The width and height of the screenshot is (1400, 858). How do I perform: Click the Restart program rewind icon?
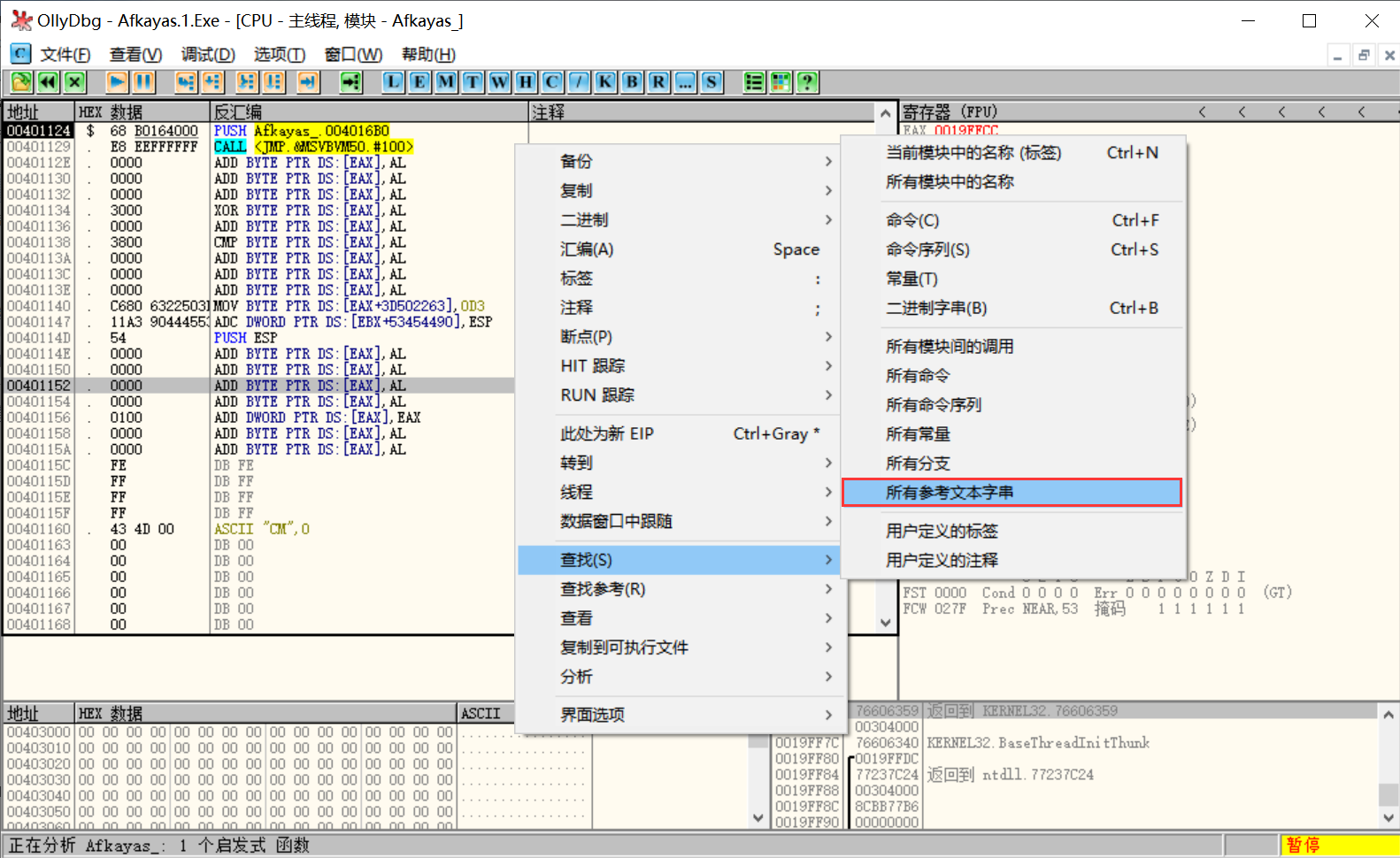point(48,82)
